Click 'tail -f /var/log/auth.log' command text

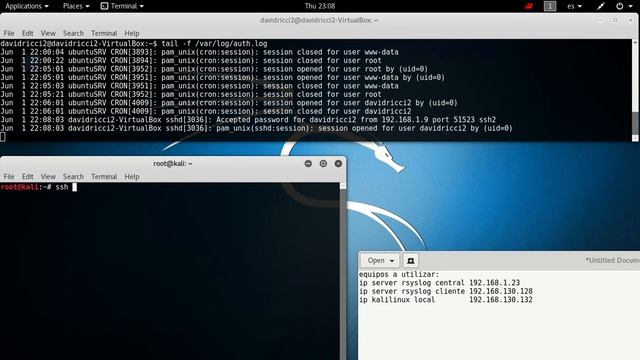214,44
